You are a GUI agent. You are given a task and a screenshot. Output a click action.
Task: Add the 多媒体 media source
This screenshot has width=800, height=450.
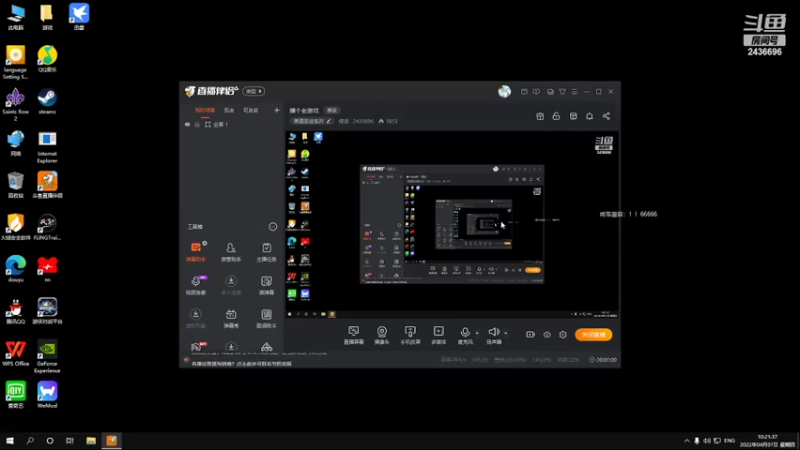coord(439,335)
